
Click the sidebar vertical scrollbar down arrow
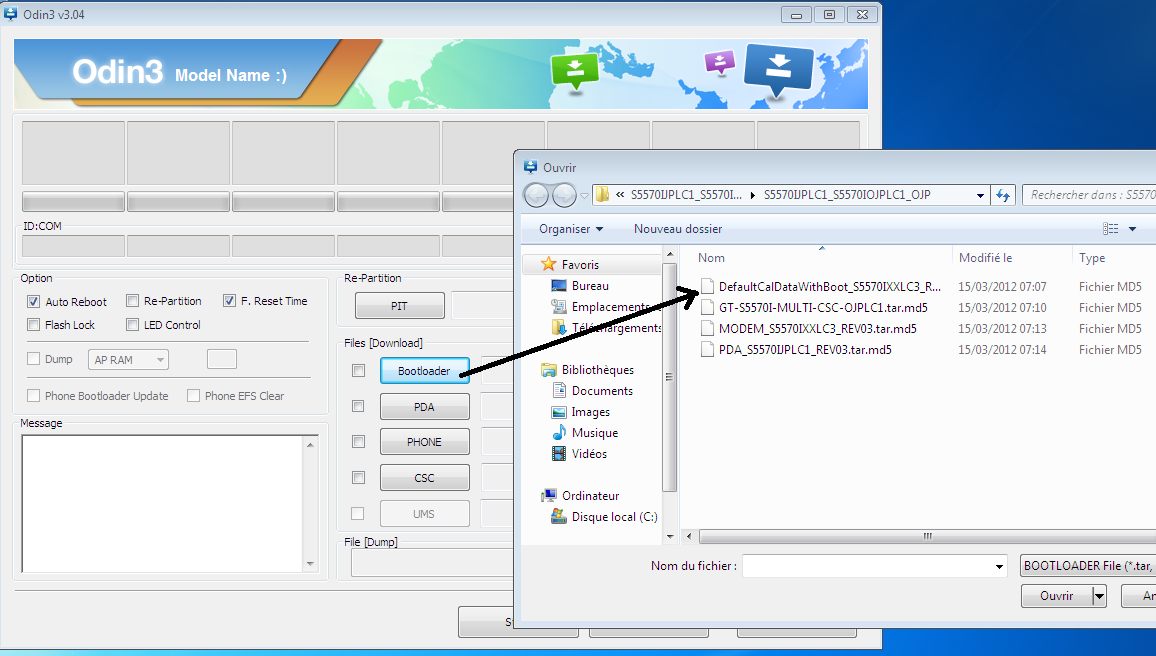(x=670, y=537)
